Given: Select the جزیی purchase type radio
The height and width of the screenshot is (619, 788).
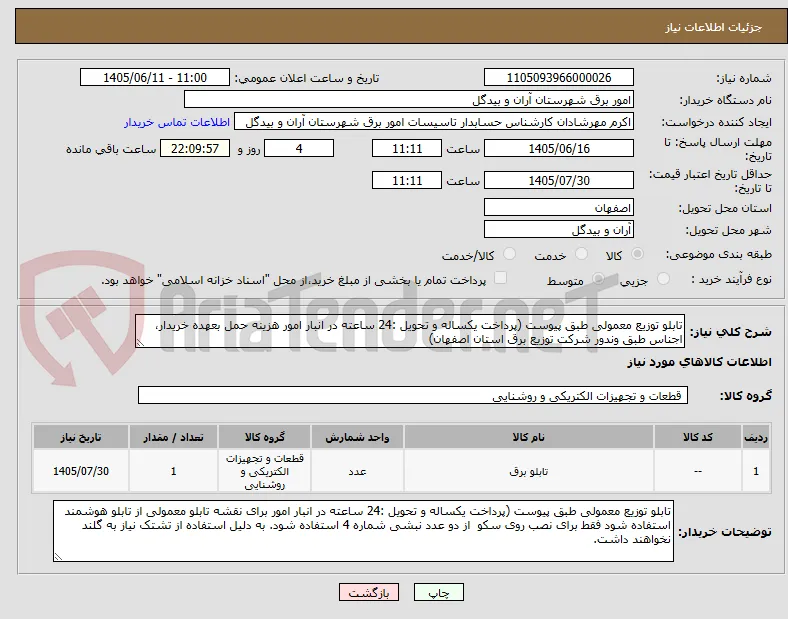Looking at the screenshot, I should coord(663,279).
